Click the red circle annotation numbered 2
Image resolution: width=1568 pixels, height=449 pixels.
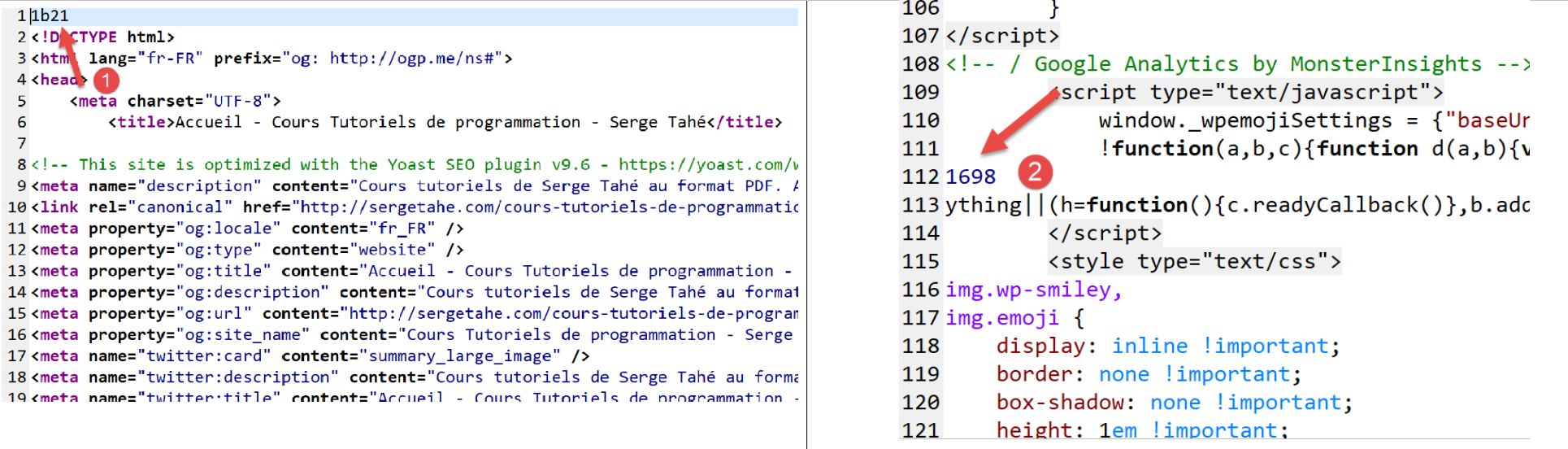1035,172
